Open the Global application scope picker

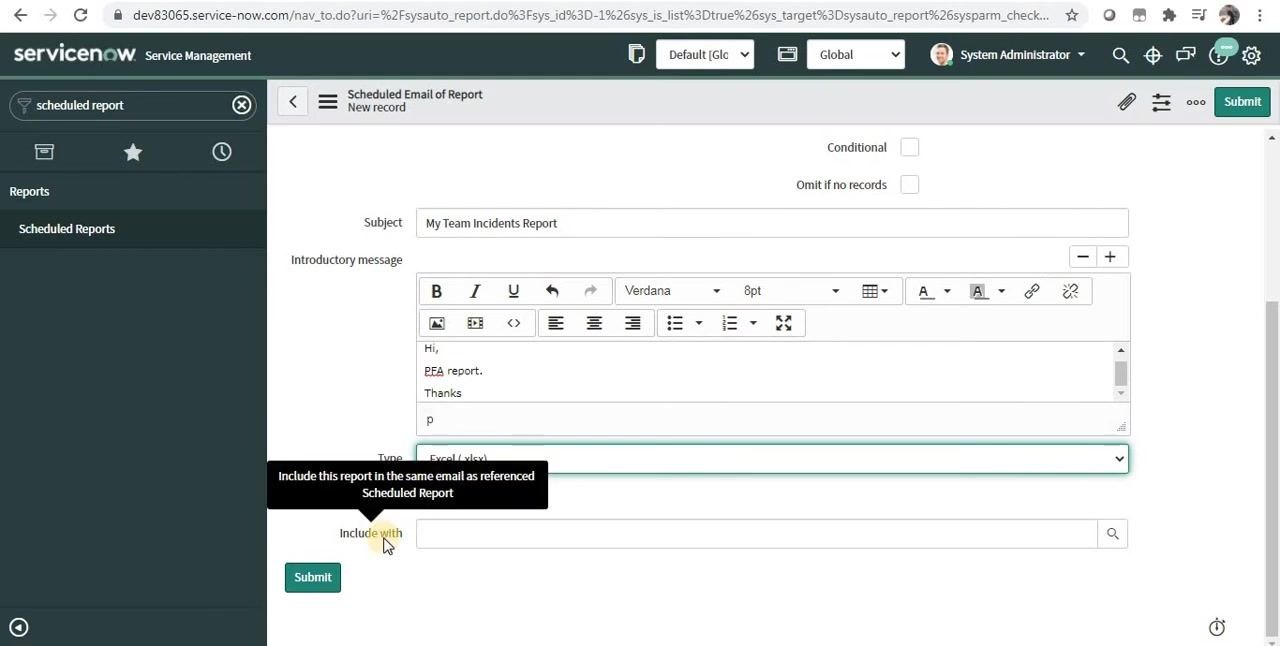(x=856, y=55)
